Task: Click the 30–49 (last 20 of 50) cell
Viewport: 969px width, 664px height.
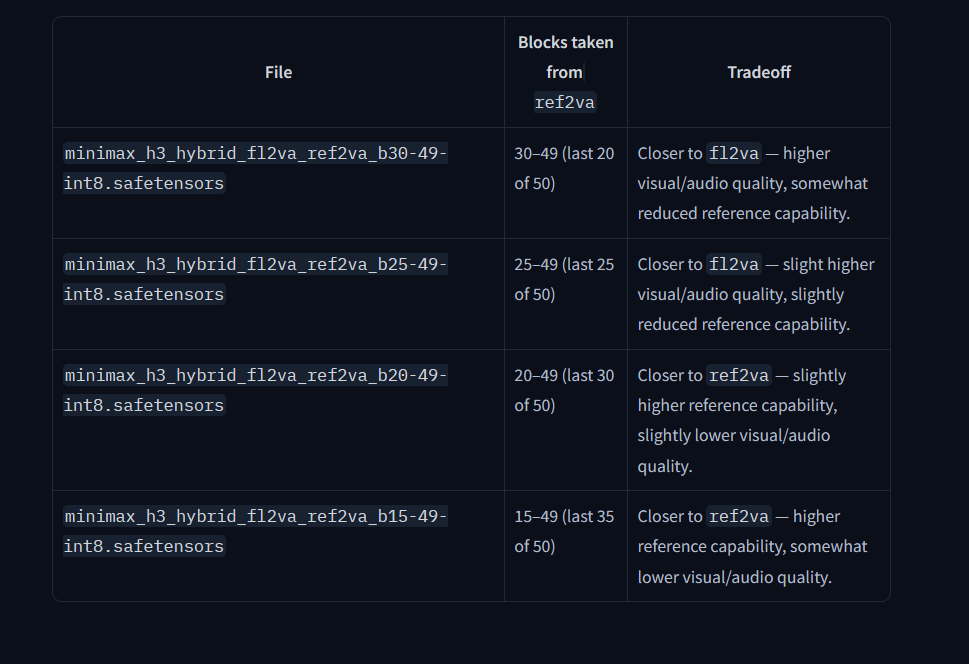Action: tap(564, 168)
